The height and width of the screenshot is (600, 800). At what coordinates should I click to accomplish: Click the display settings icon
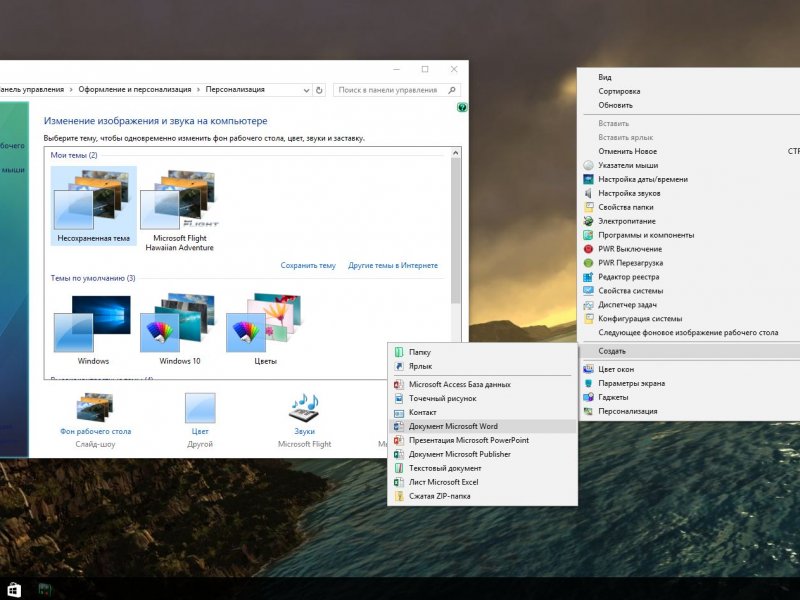coord(588,383)
